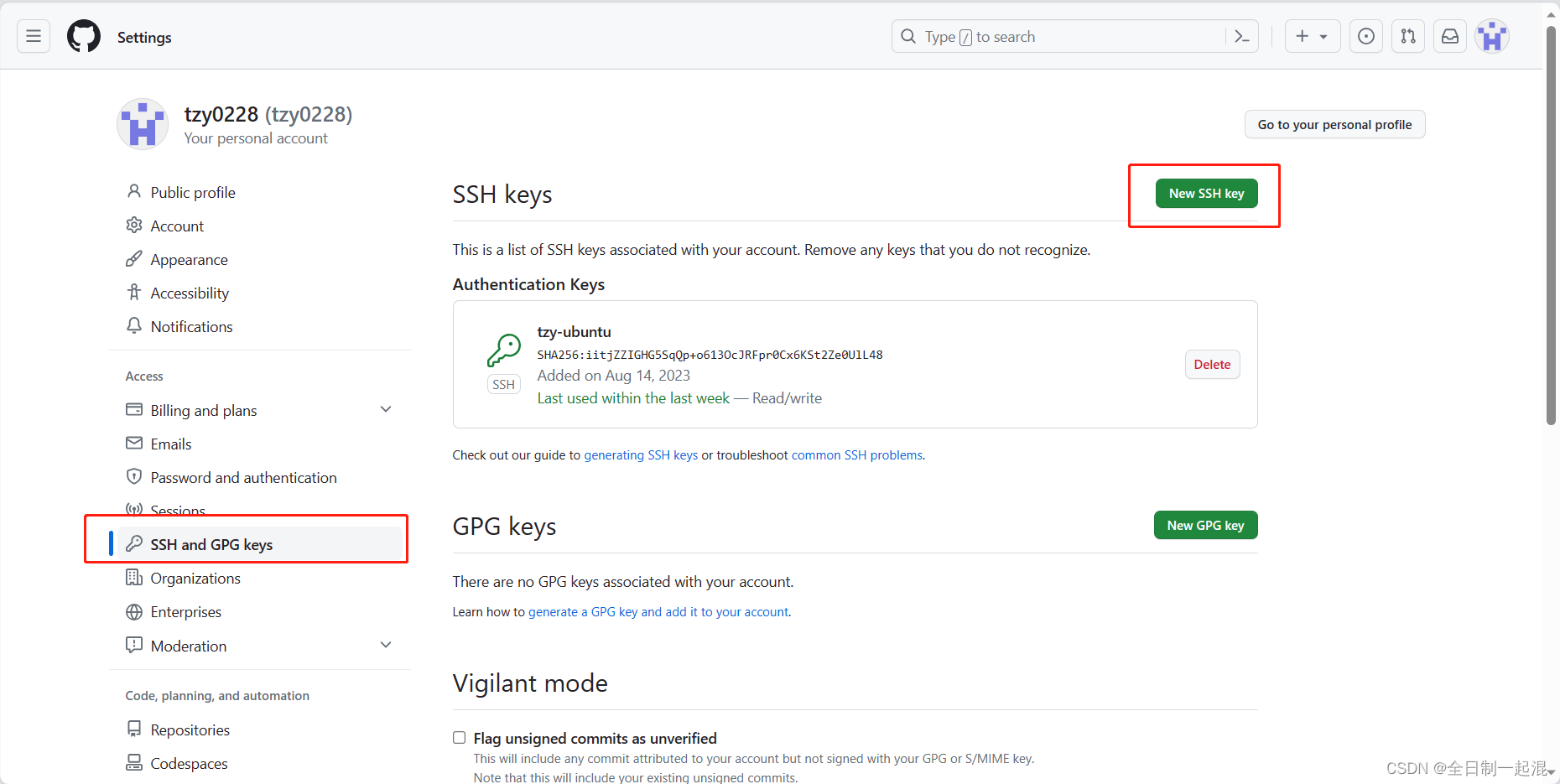Click the Emails envelope icon

135,443
